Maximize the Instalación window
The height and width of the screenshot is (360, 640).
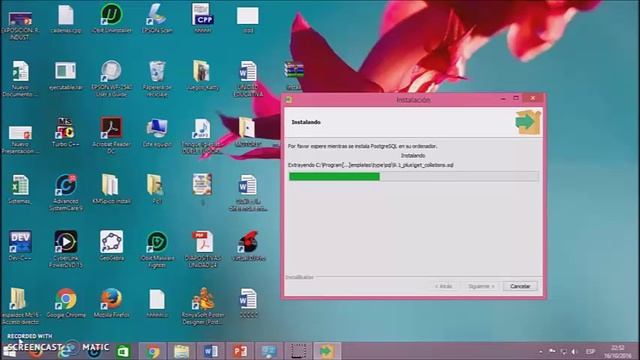[516, 98]
